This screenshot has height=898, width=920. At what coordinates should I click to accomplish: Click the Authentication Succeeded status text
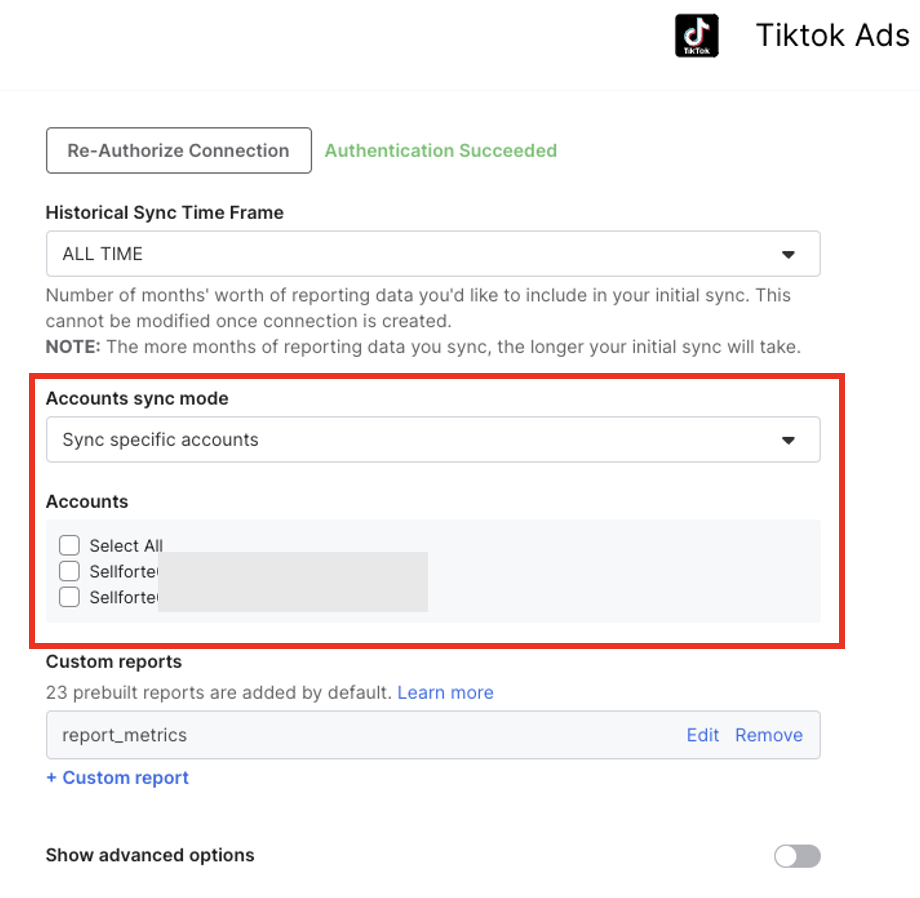440,151
